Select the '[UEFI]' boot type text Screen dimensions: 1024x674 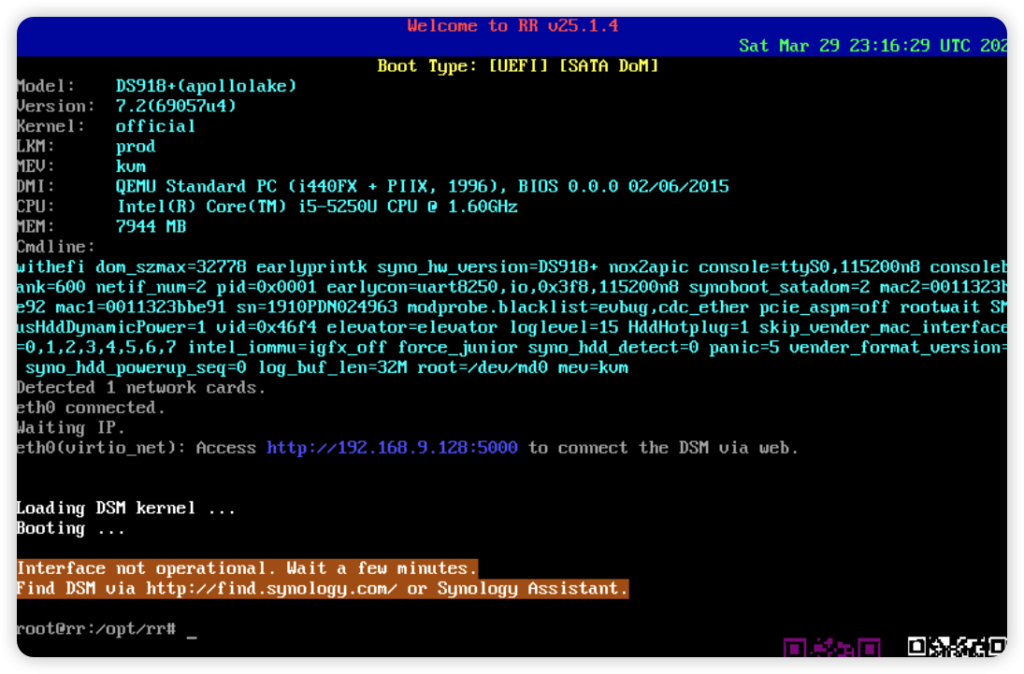[519, 66]
